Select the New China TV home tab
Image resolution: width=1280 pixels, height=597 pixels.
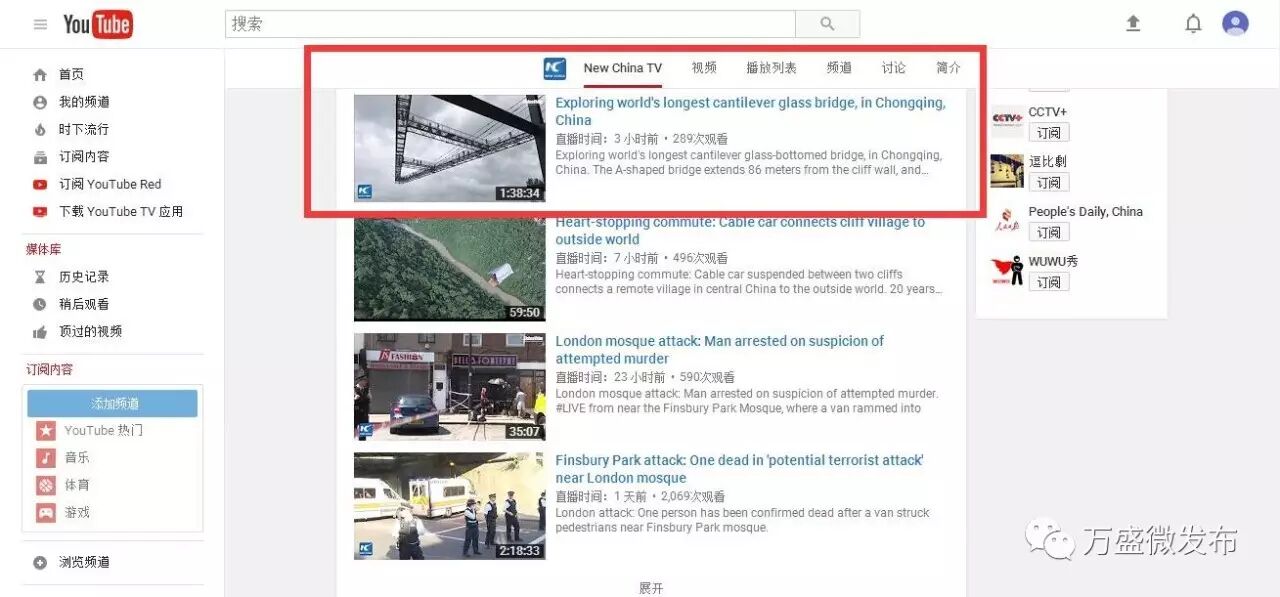(622, 68)
